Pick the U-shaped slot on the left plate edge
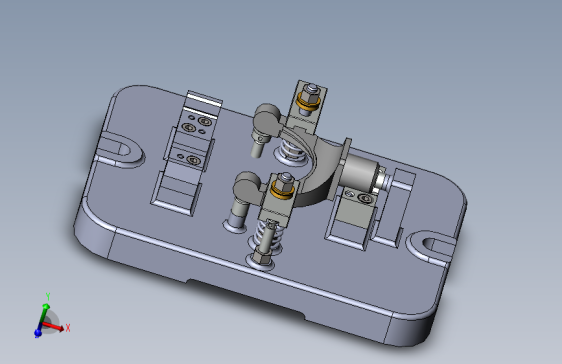Screen dimensions: 562x364 (x=120, y=150)
